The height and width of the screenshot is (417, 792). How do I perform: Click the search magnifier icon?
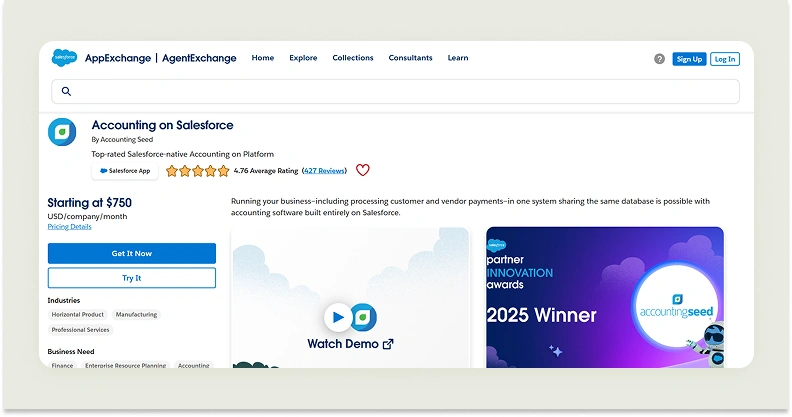(67, 91)
